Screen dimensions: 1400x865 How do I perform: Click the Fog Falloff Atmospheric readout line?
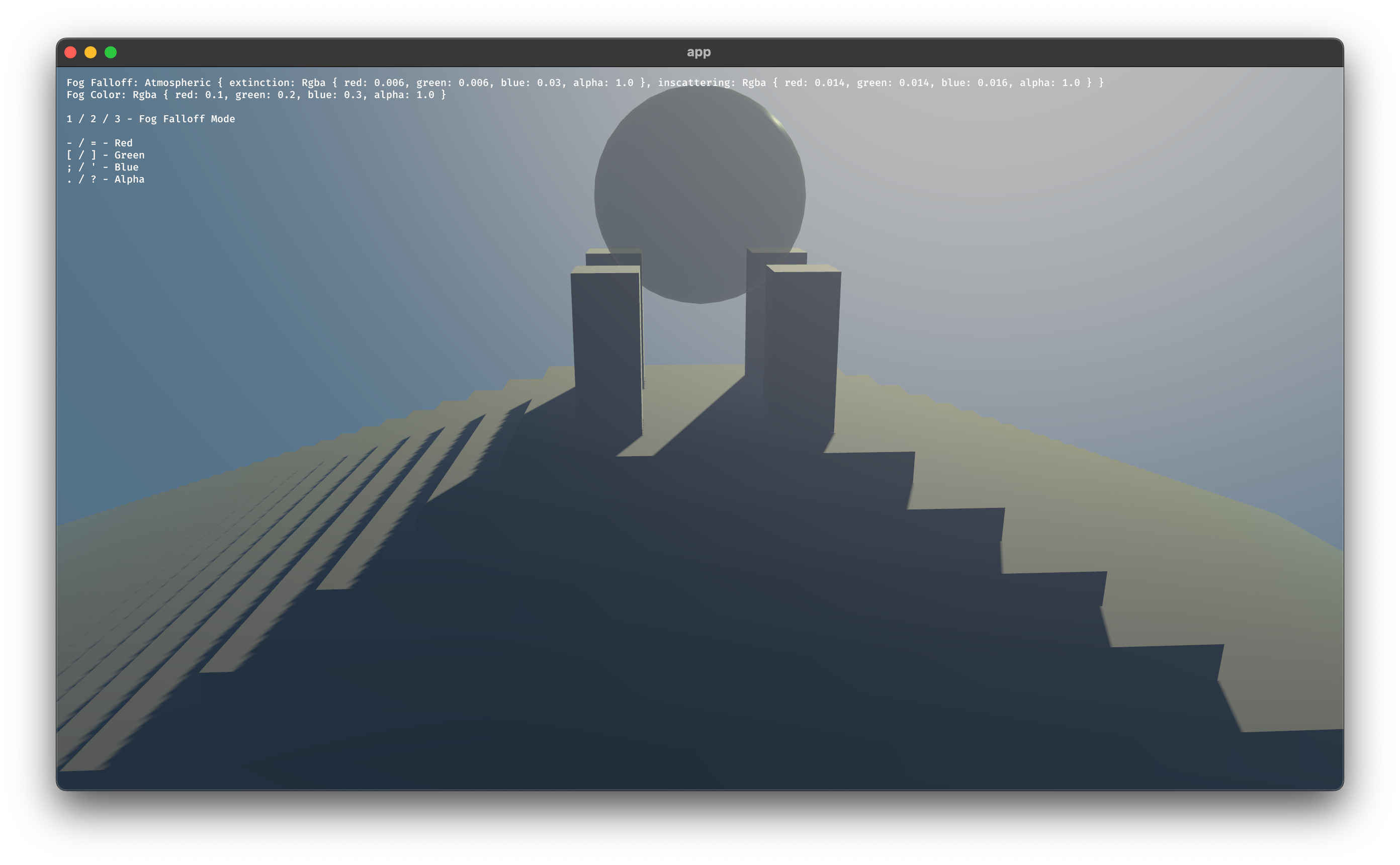(584, 83)
